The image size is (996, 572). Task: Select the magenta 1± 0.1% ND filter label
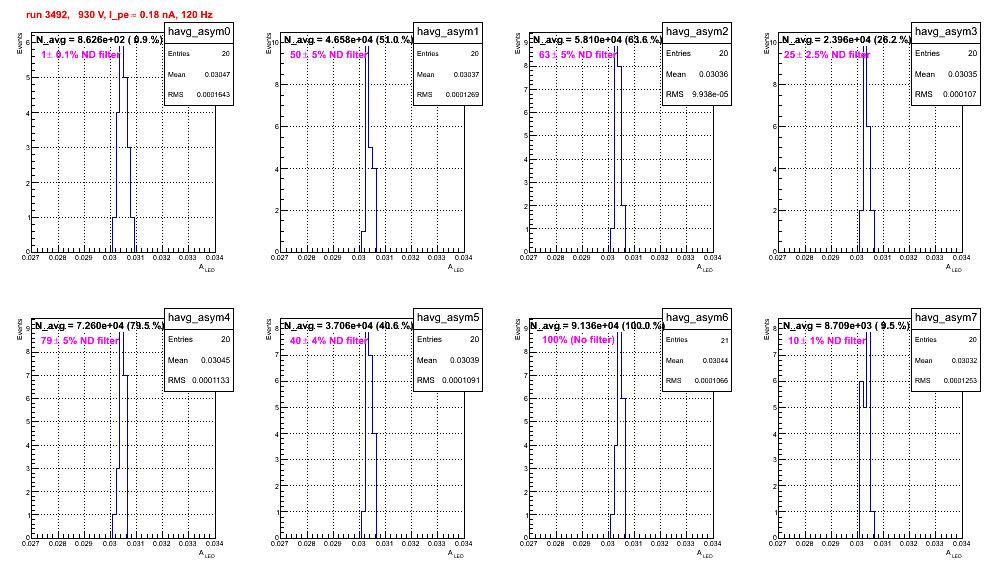(81, 55)
